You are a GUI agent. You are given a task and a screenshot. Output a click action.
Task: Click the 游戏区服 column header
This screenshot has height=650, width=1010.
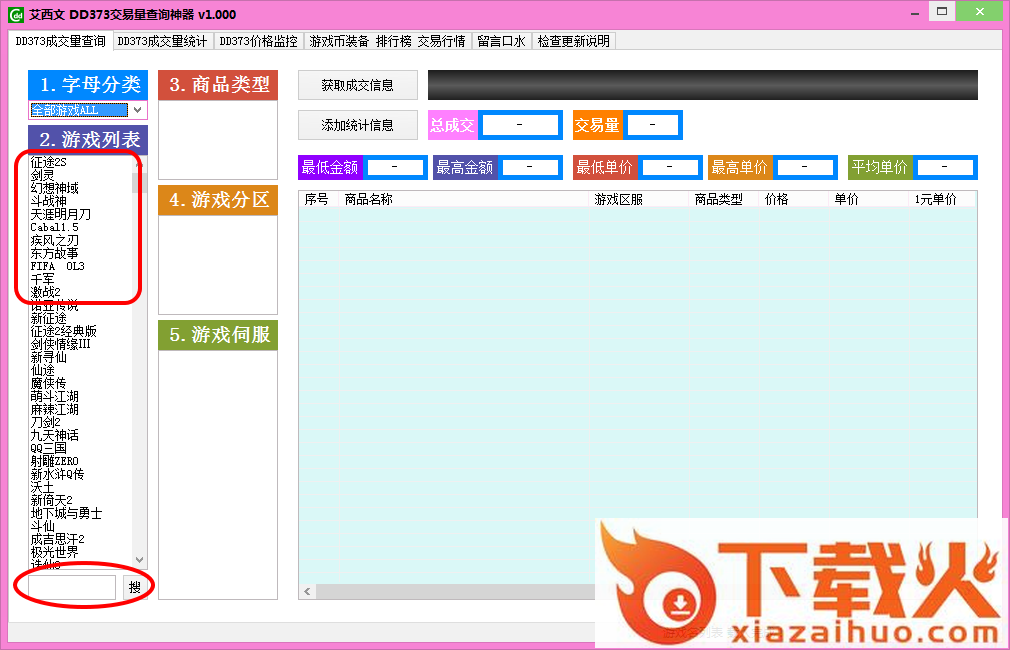tap(619, 199)
